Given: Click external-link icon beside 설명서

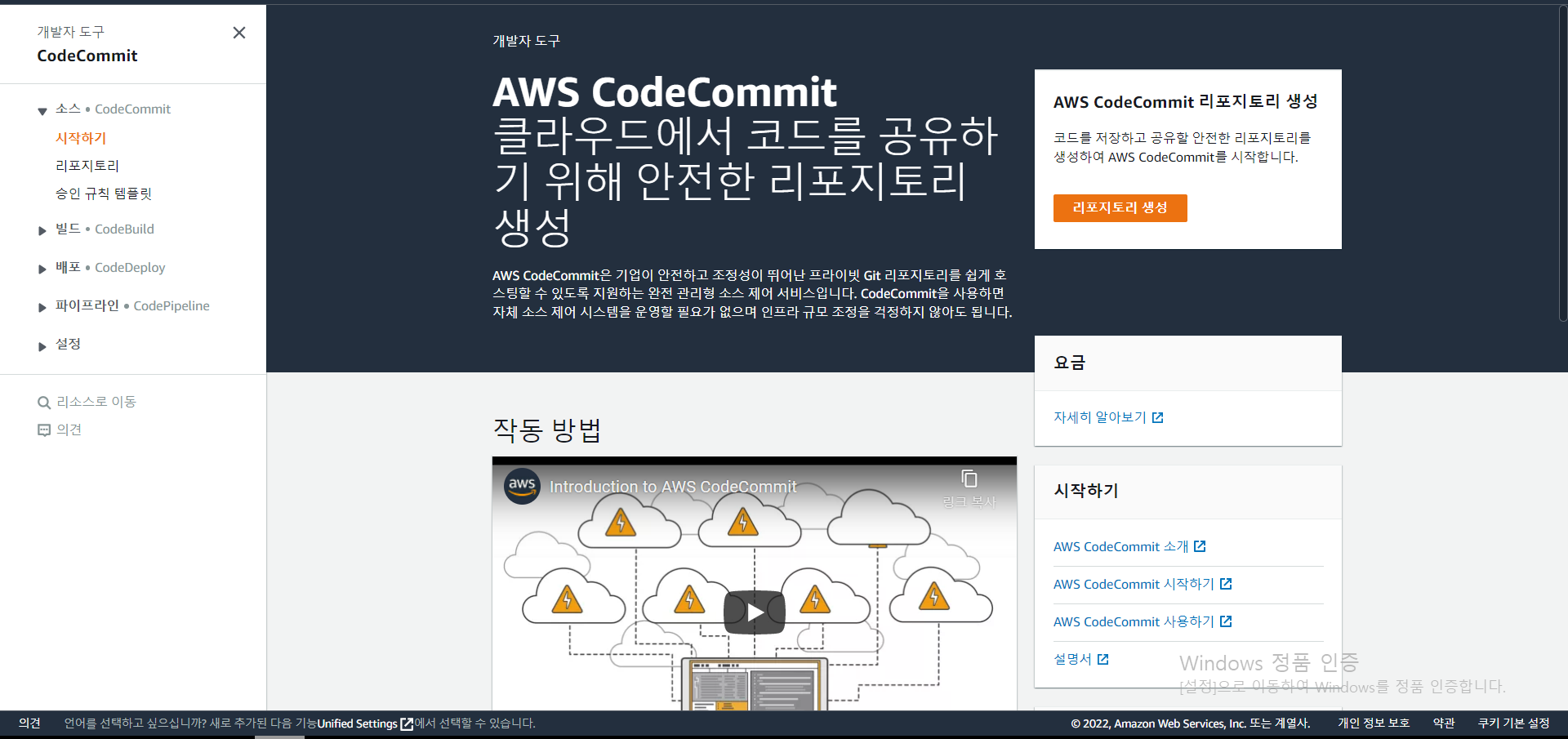Looking at the screenshot, I should tap(1103, 659).
